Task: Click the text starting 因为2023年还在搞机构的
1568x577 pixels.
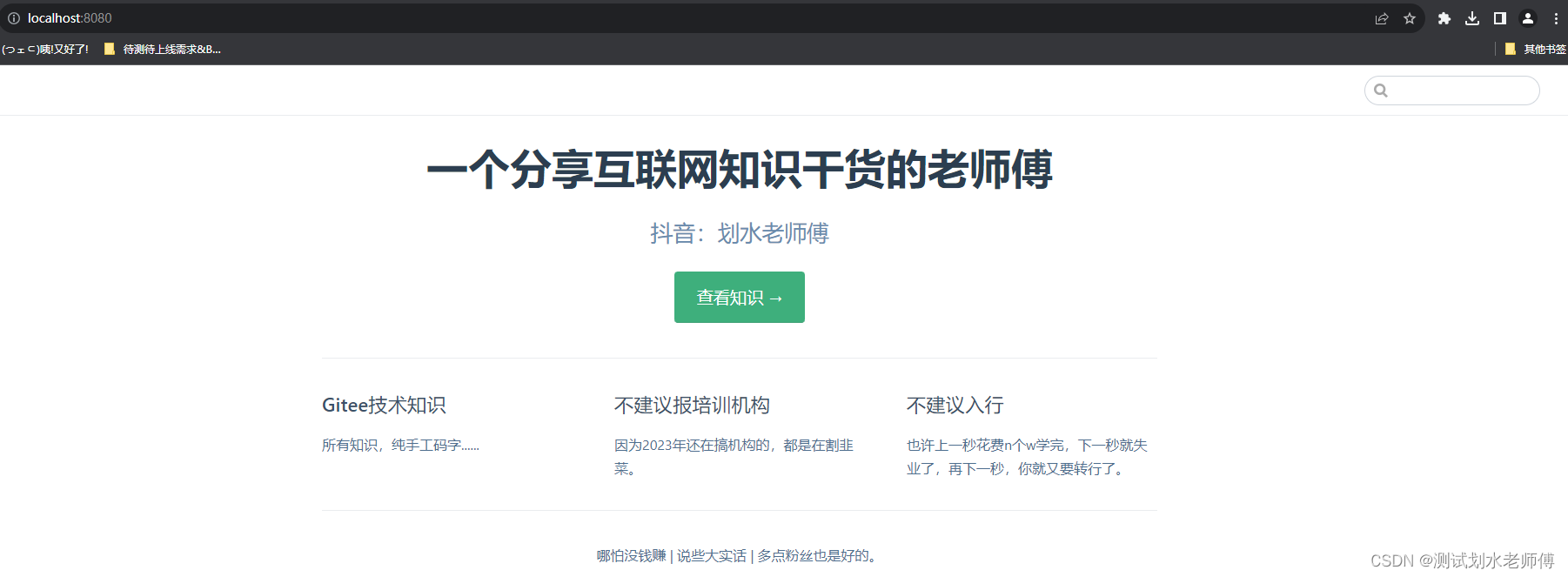Action: pyautogui.click(x=734, y=457)
